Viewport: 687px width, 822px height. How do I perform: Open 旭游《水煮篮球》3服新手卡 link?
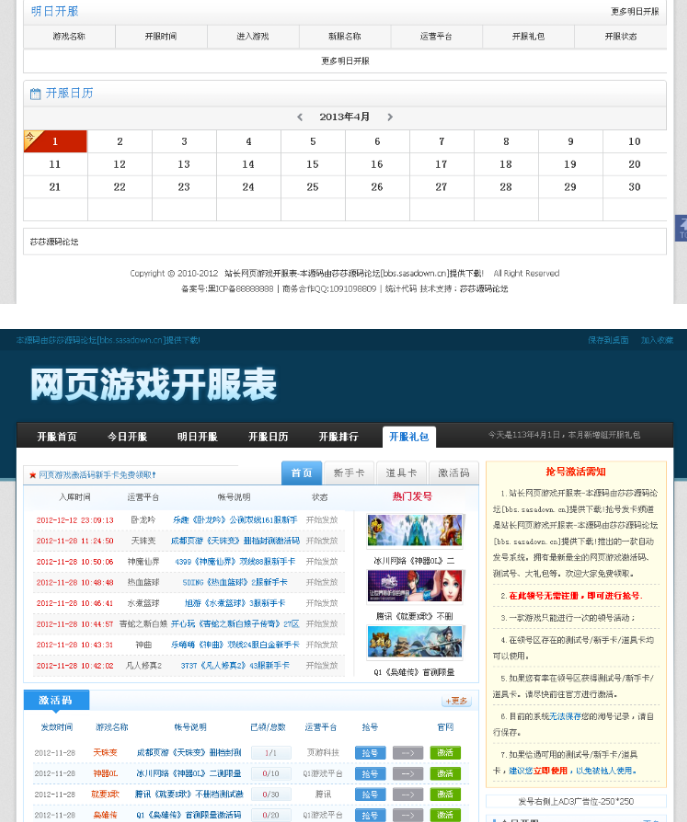click(235, 603)
